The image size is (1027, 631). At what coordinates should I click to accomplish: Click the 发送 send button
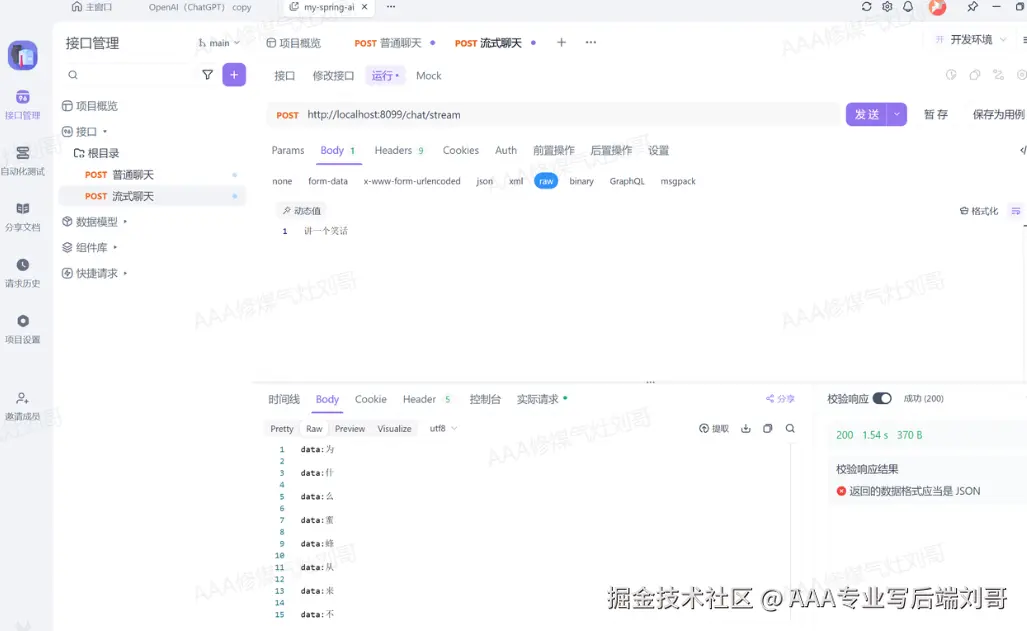(x=866, y=115)
